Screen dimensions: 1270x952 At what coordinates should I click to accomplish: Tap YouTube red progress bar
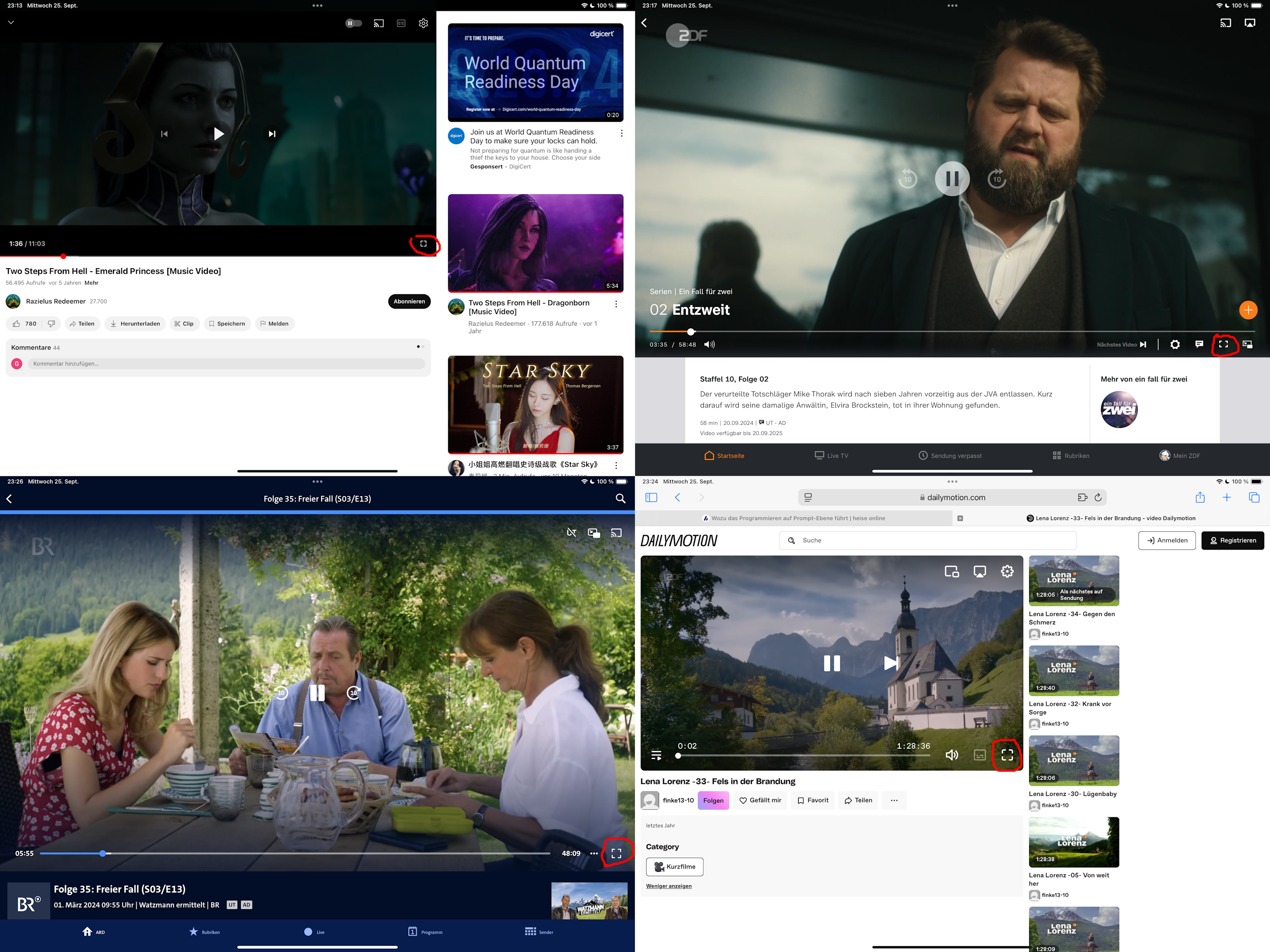point(218,256)
